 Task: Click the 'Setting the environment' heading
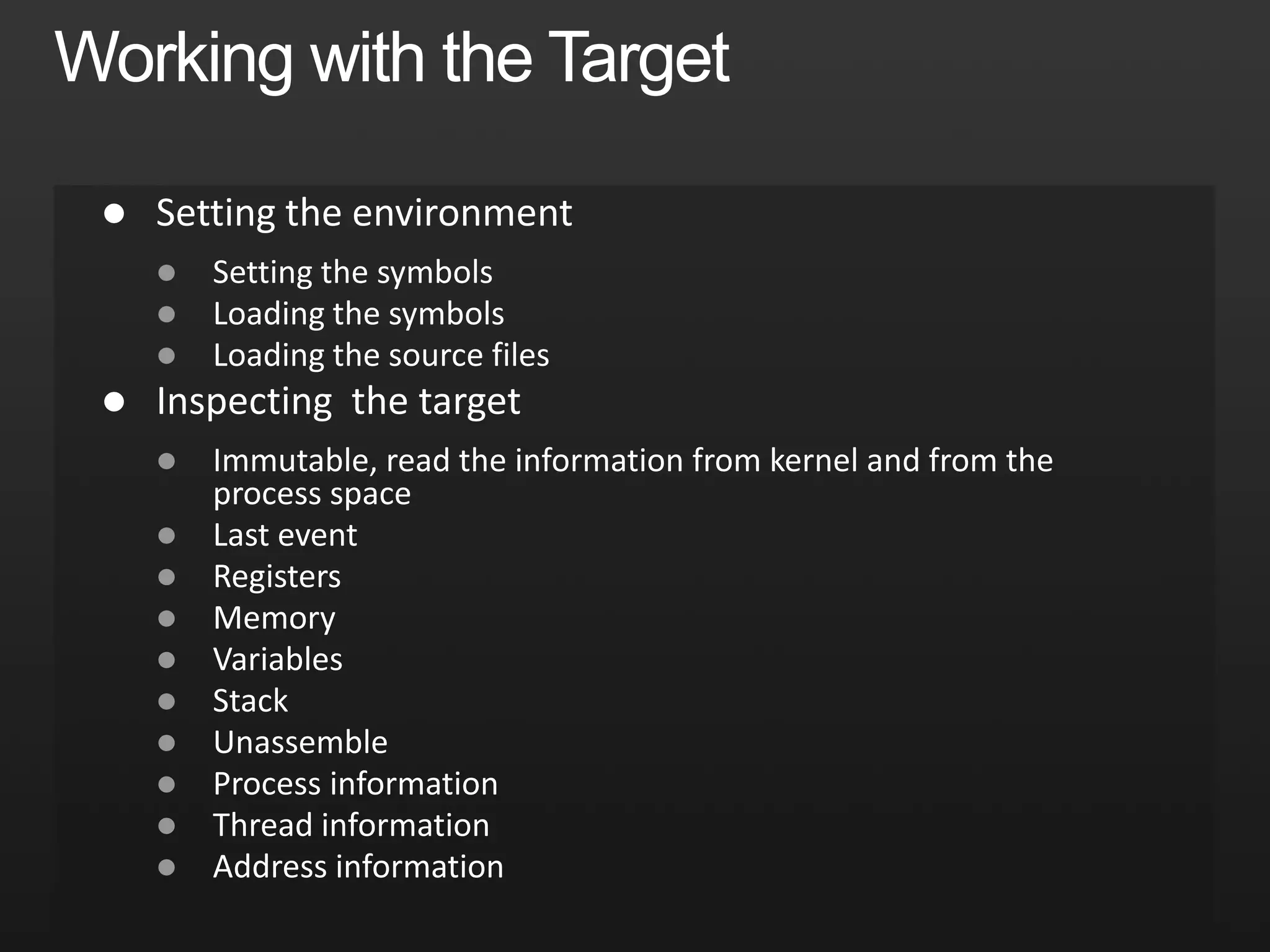[364, 213]
